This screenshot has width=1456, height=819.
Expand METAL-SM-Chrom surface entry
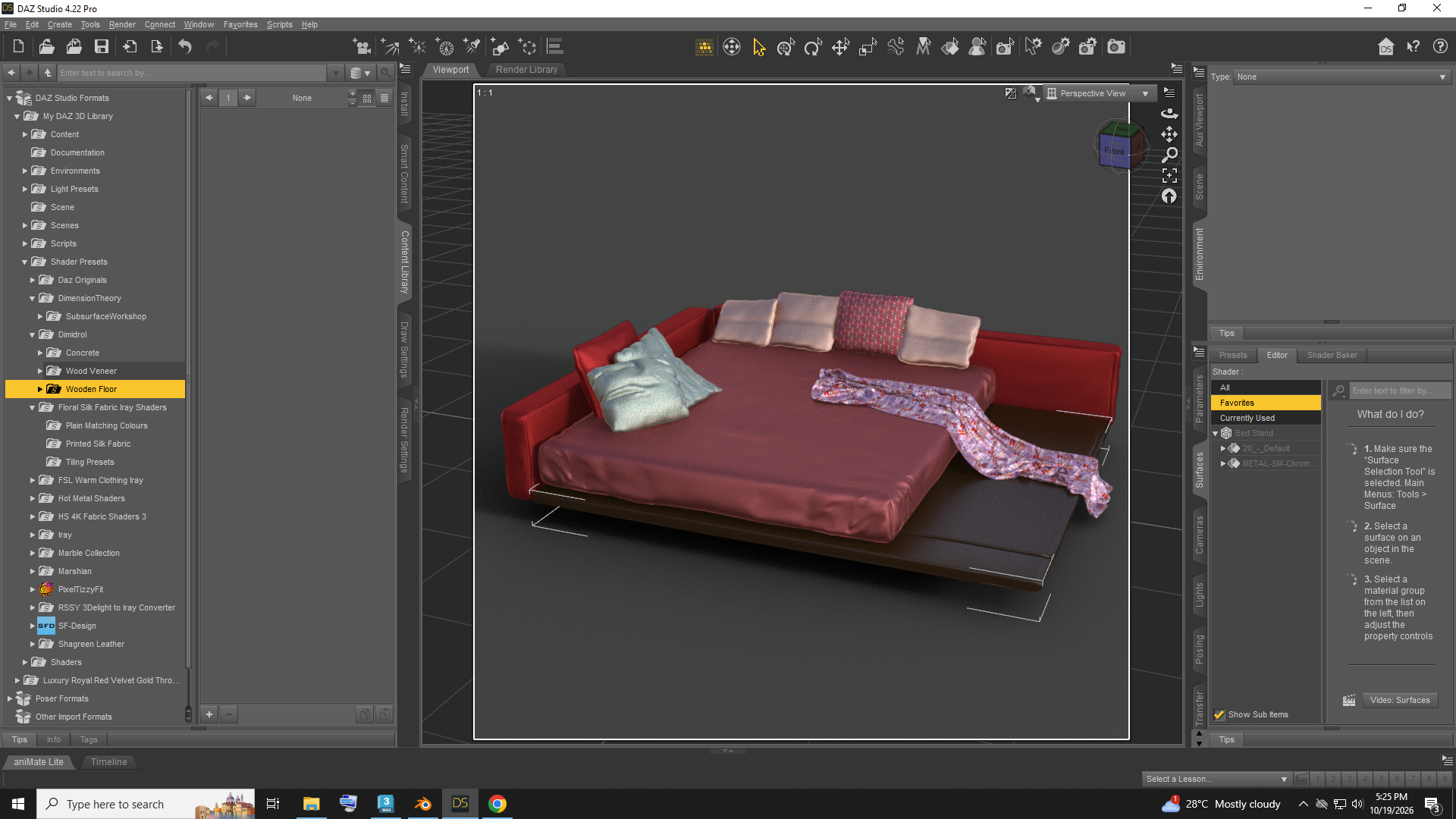point(1222,463)
